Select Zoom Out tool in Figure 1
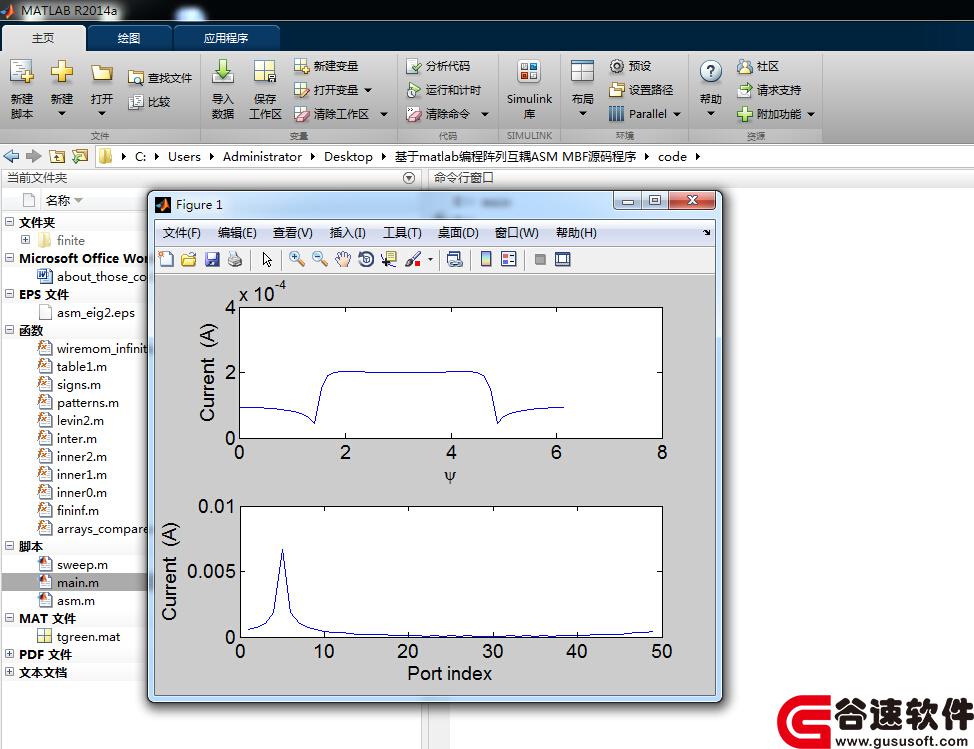 320,259
